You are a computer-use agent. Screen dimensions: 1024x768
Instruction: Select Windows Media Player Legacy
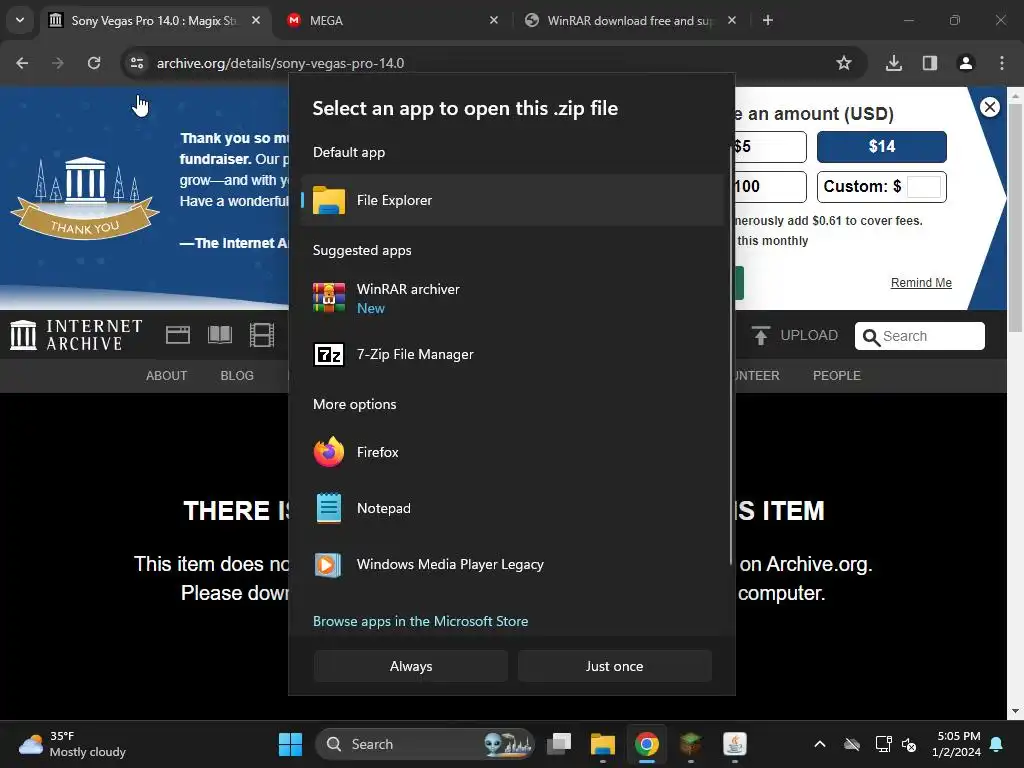pos(513,564)
